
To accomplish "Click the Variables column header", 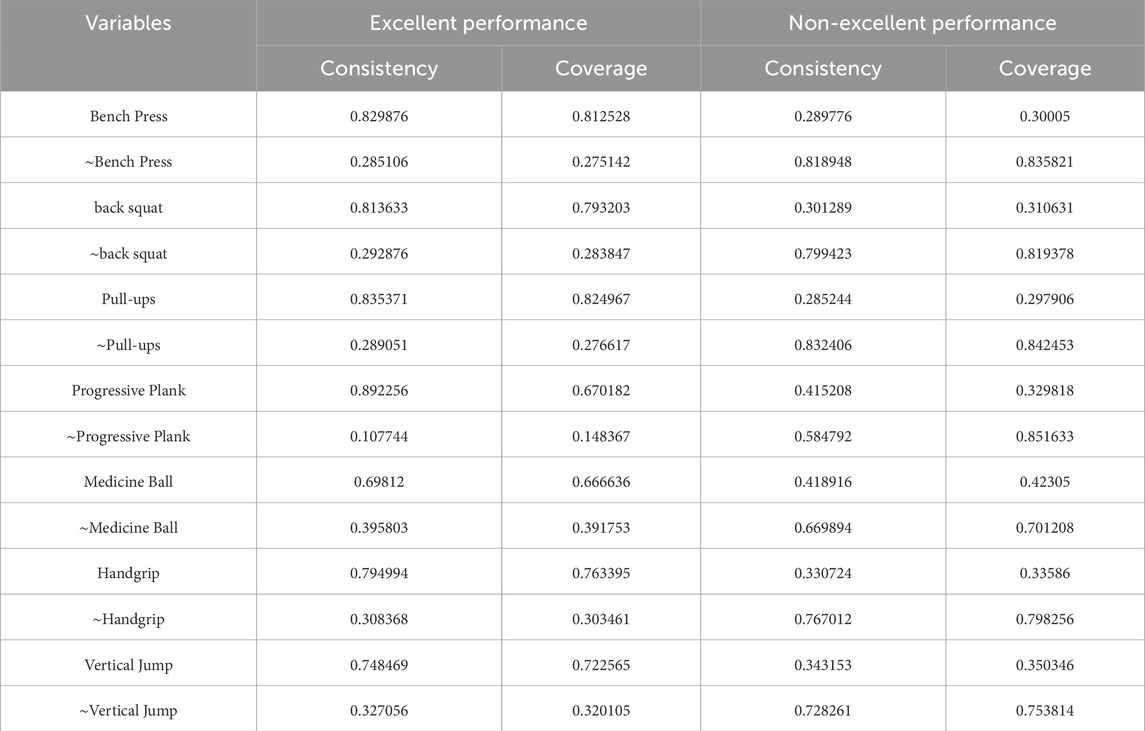I will (x=128, y=22).
